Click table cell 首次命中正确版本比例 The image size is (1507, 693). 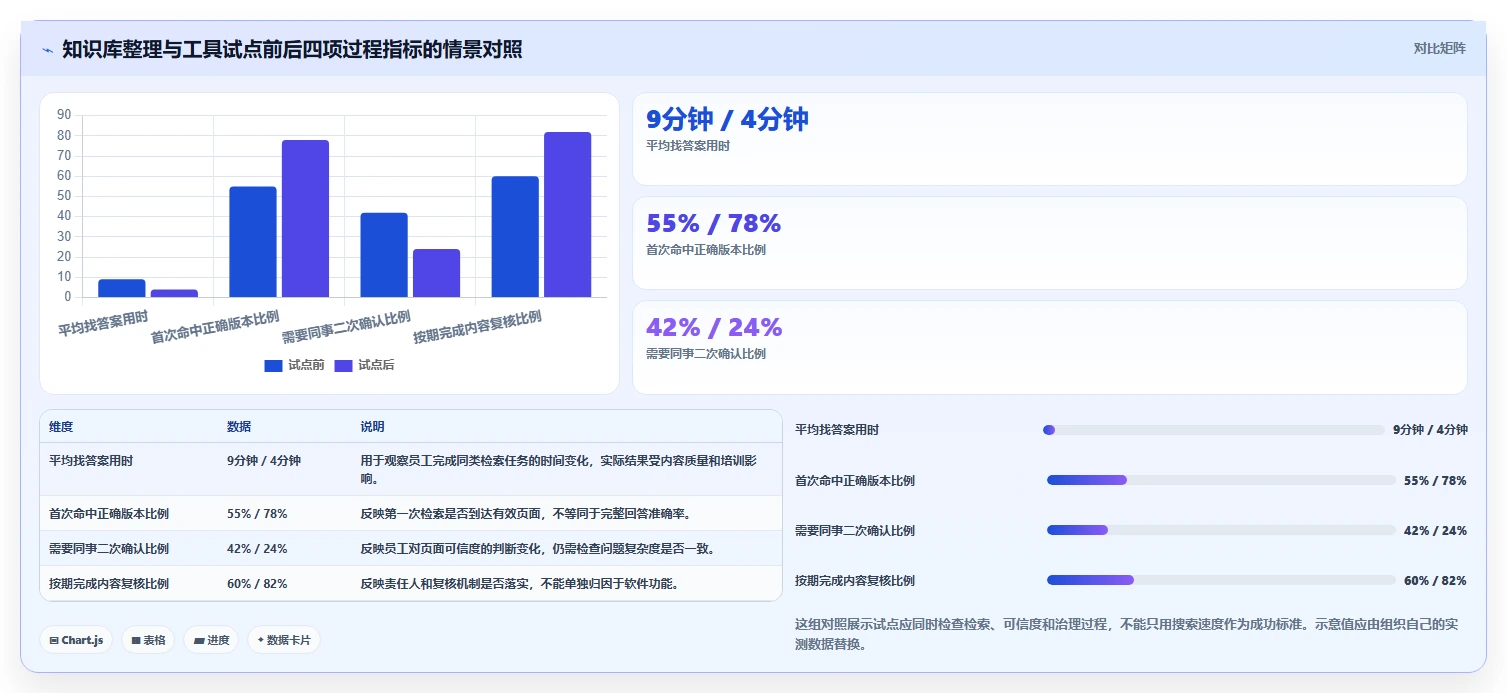[x=109, y=514]
